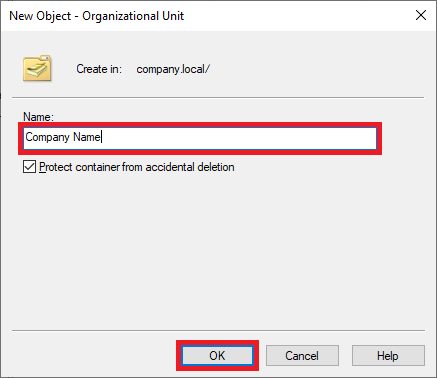The image size is (437, 378).
Task: Click the word 'Name' inside the text box
Action: 87,137
